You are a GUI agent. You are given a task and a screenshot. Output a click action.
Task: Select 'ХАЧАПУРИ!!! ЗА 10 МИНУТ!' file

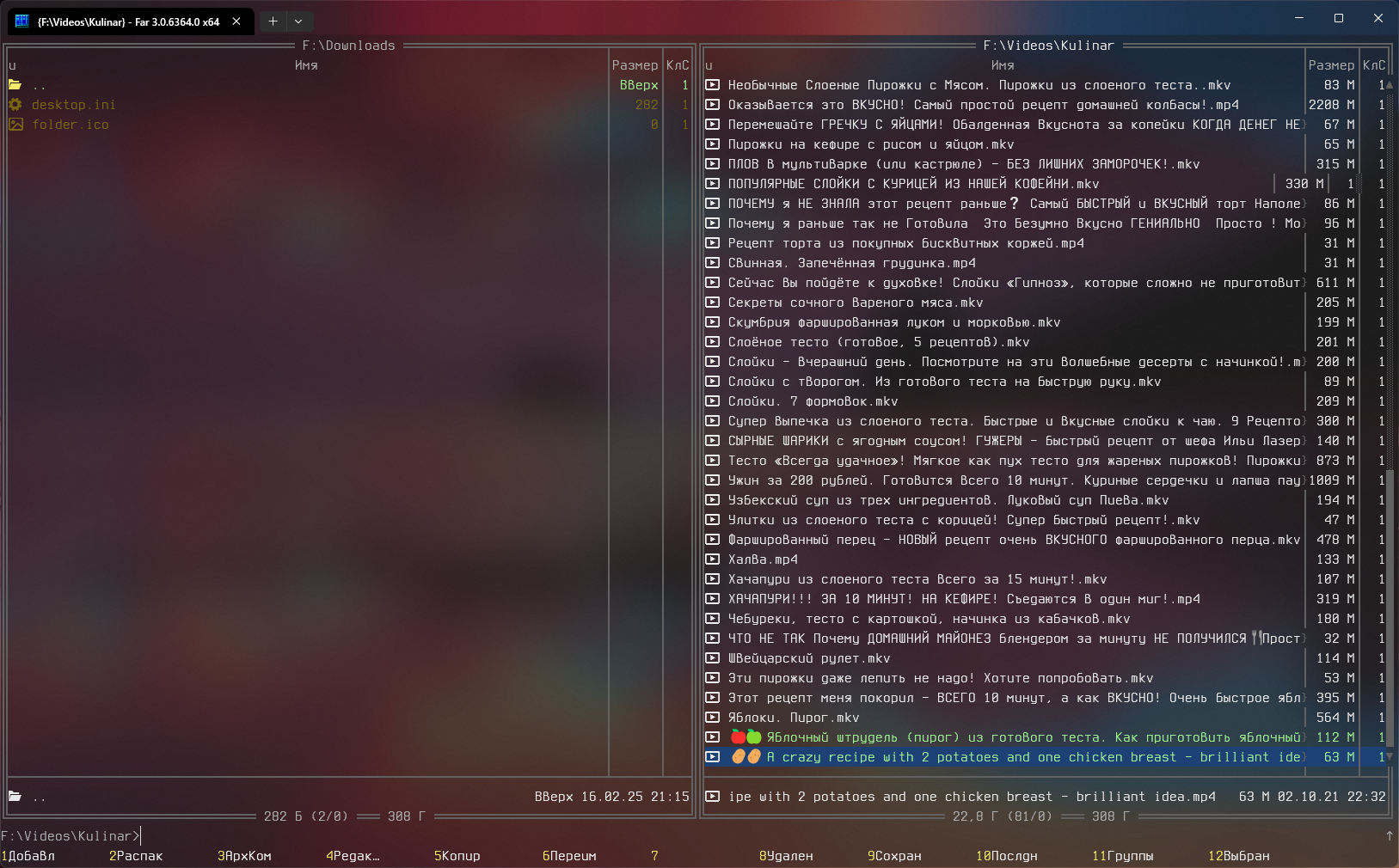(964, 599)
